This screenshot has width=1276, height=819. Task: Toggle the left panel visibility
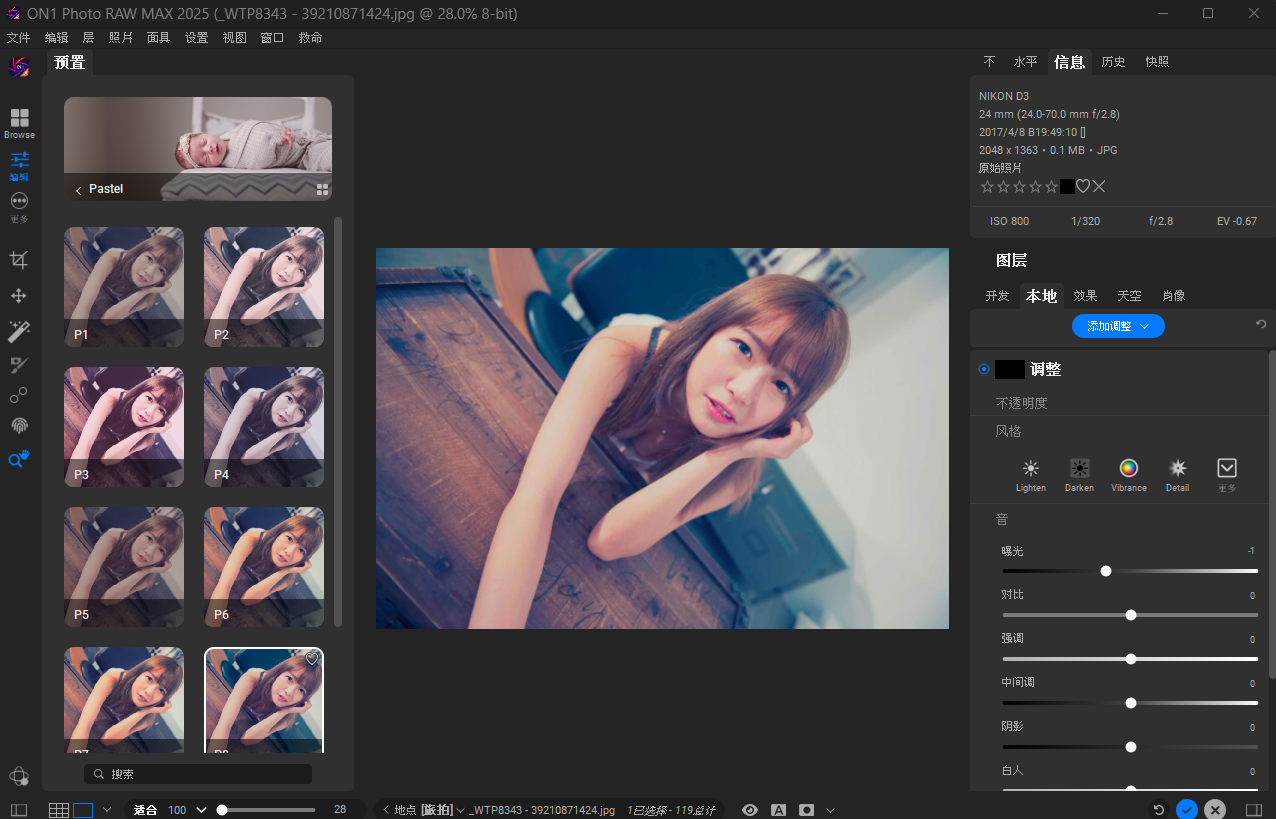(x=19, y=810)
